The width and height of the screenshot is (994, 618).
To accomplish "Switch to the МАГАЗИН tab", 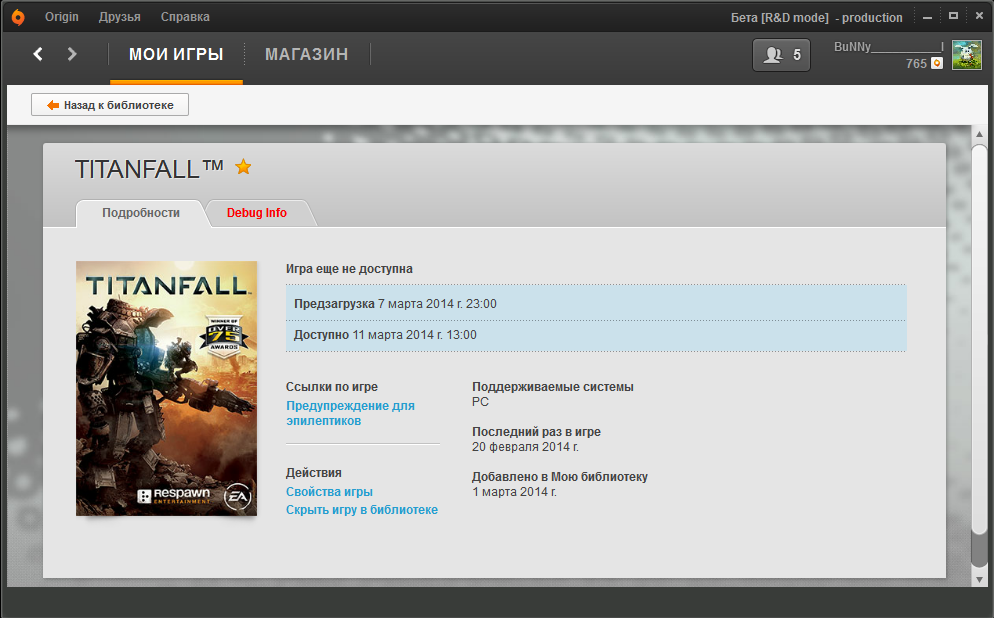I will (x=307, y=55).
